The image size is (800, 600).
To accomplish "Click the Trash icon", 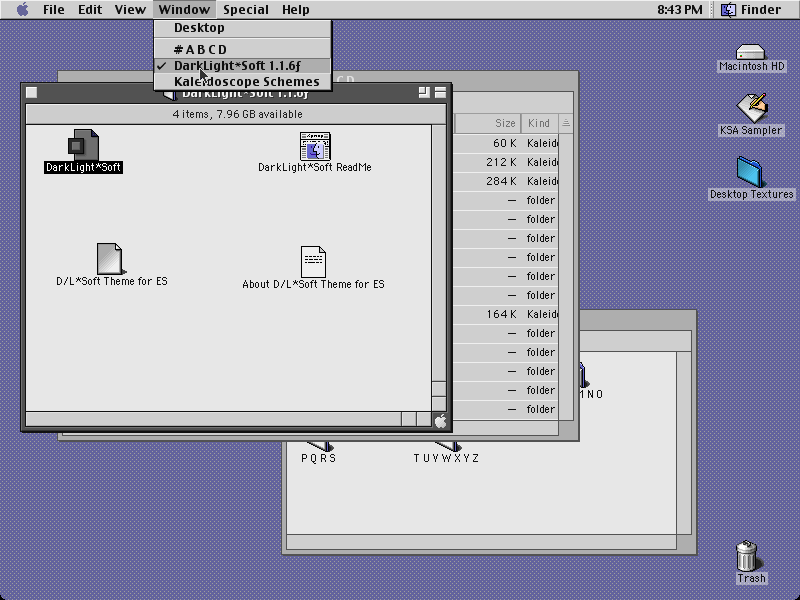I will (x=747, y=556).
